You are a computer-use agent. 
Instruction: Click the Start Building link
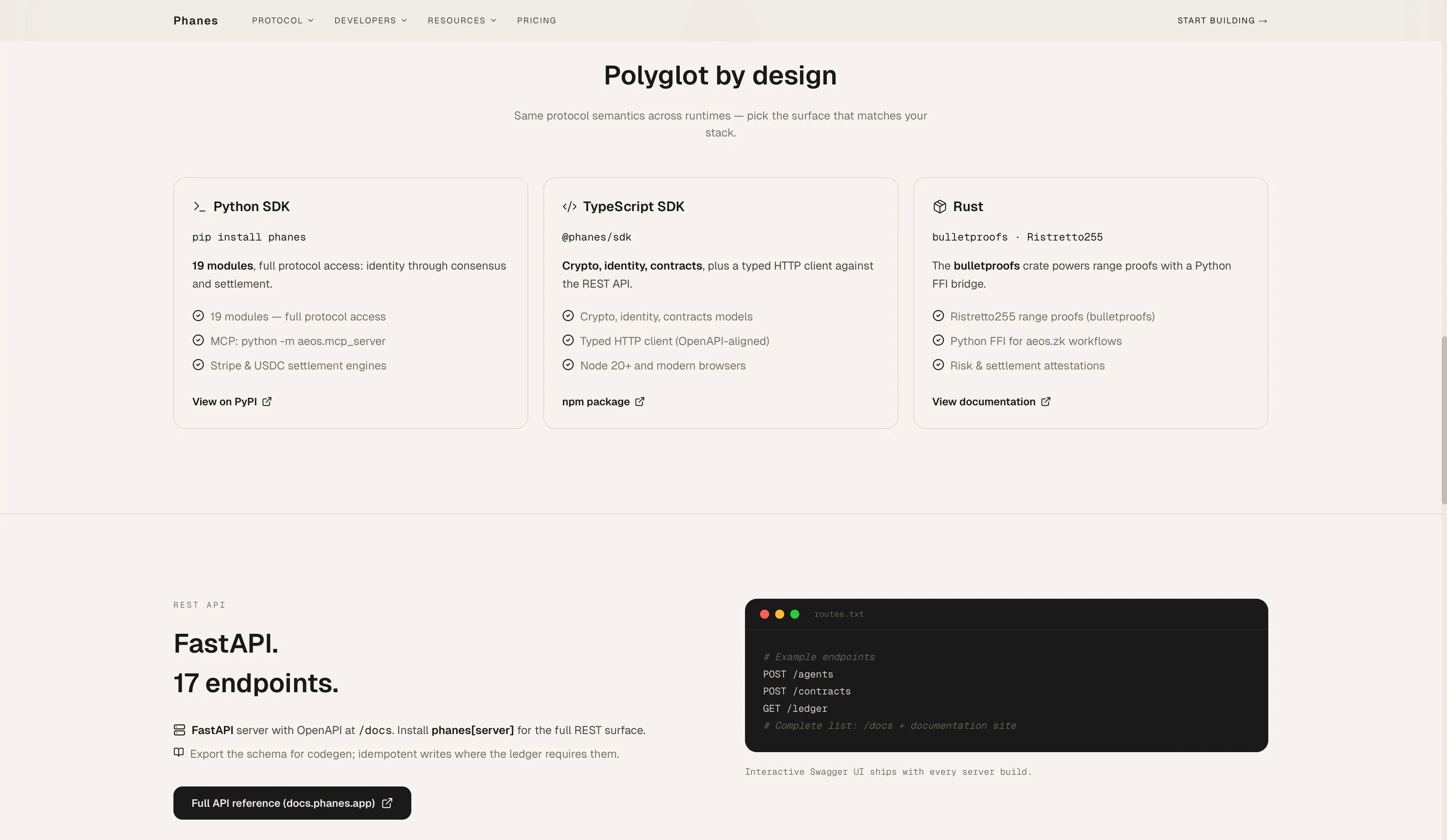[1222, 21]
